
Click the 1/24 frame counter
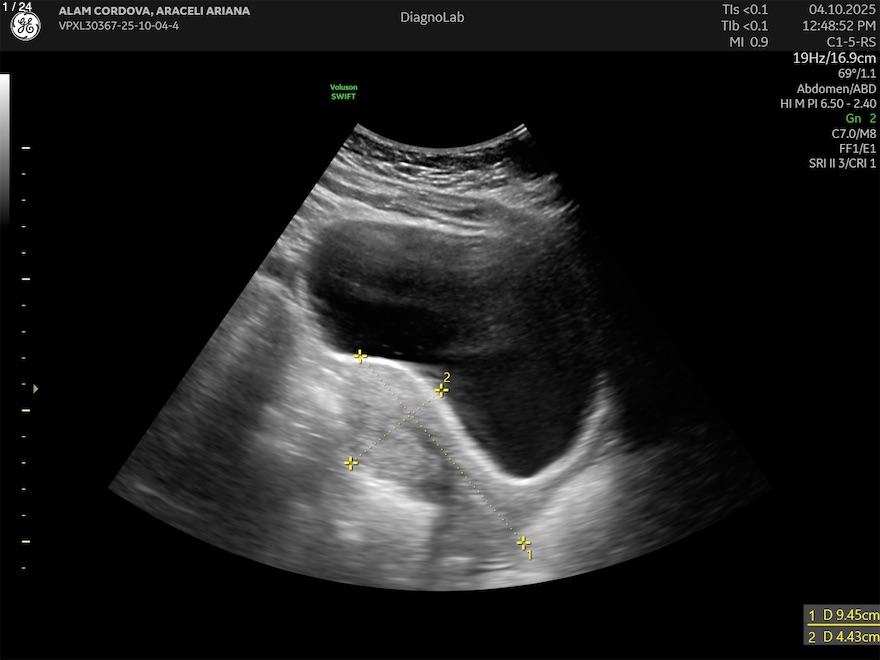(x=18, y=7)
